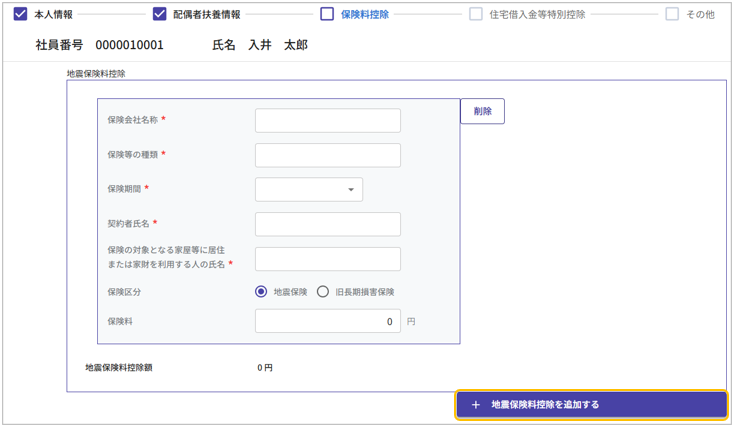Focus the 保険会社名称 input field
This screenshot has width=734, height=428.
coord(327,121)
